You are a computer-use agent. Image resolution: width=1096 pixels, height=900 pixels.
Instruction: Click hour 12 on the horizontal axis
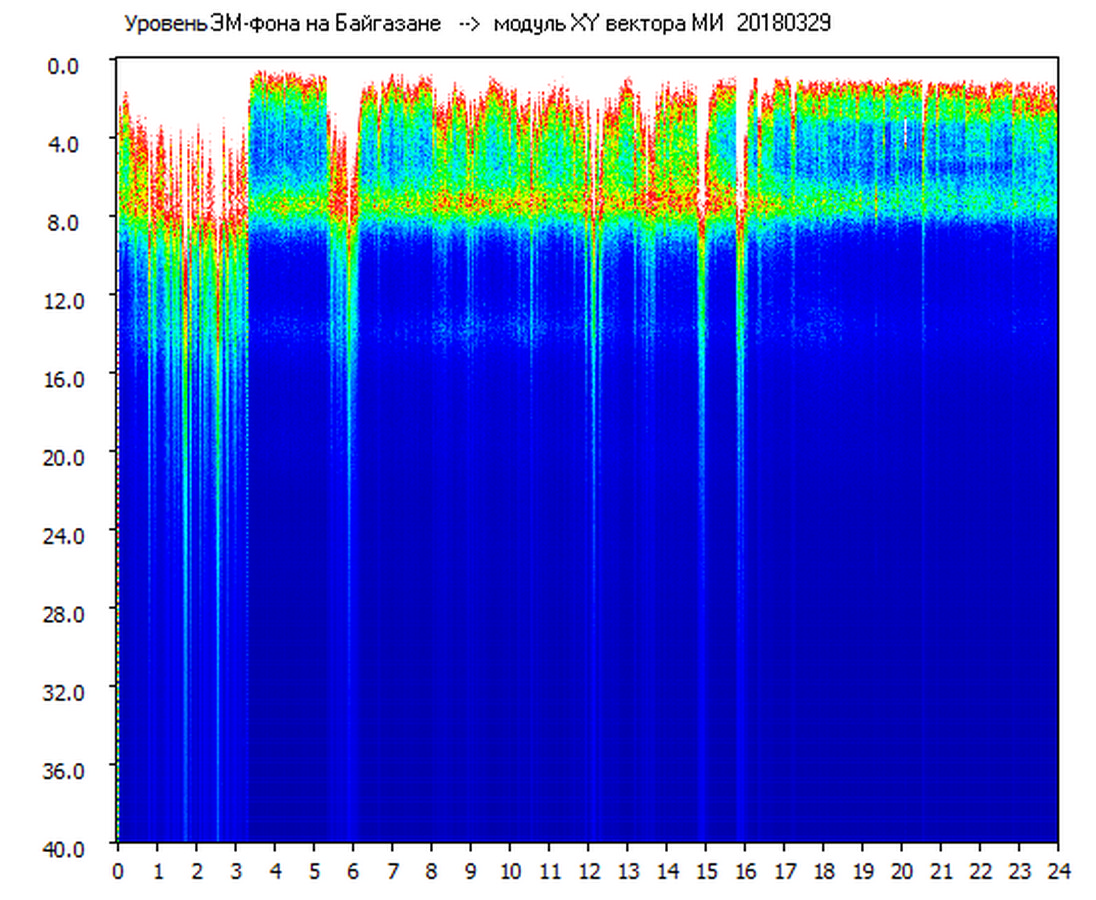pyautogui.click(x=588, y=871)
